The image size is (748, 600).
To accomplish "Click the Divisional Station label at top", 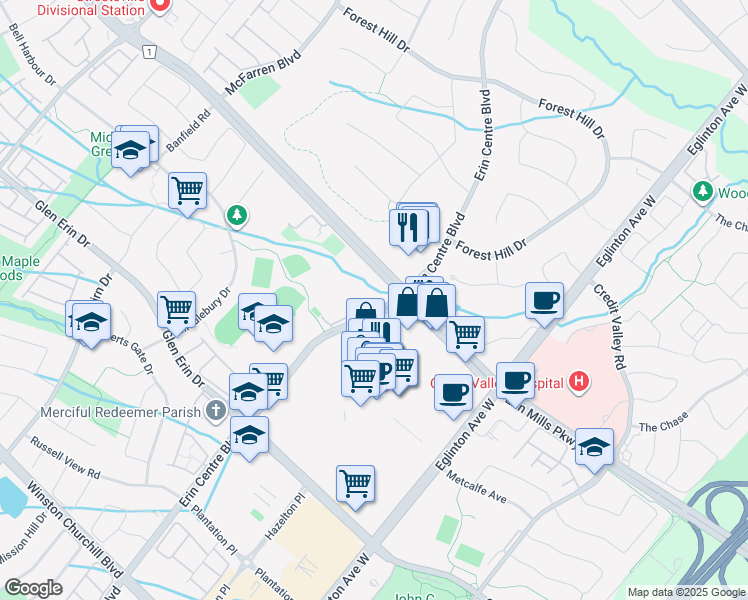I will tap(91, 10).
